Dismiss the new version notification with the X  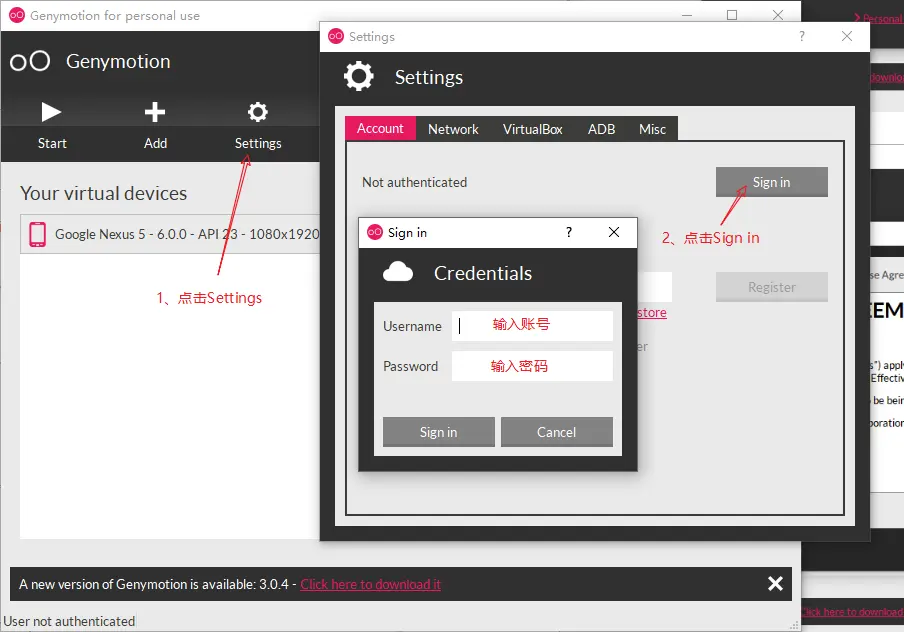click(775, 584)
